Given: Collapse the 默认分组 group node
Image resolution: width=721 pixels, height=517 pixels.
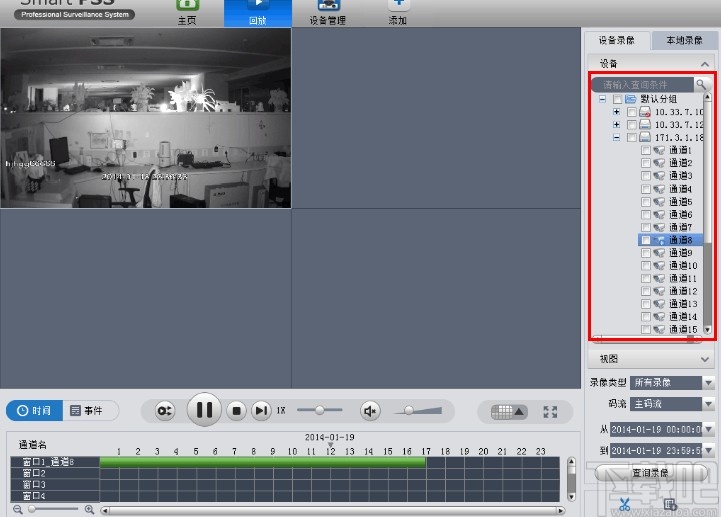Looking at the screenshot, I should pyautogui.click(x=602, y=99).
